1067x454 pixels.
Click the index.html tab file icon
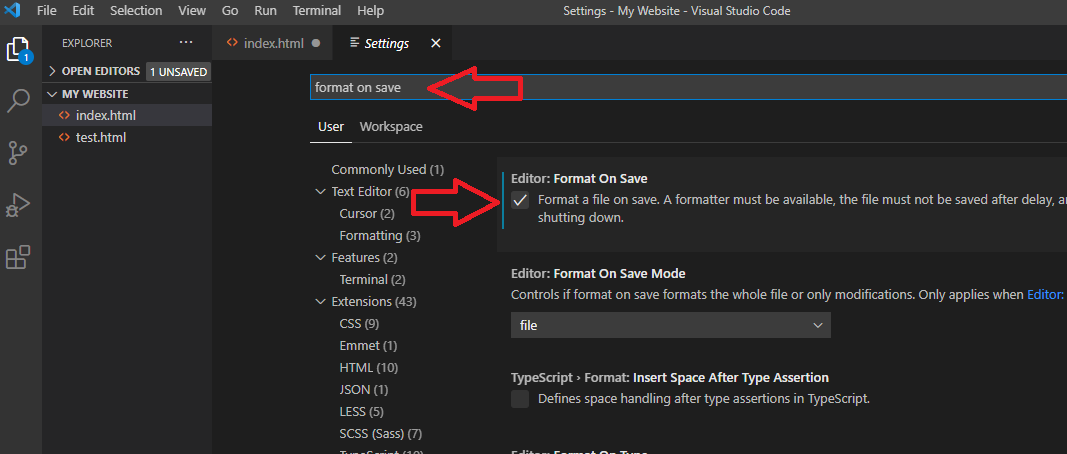tap(232, 43)
